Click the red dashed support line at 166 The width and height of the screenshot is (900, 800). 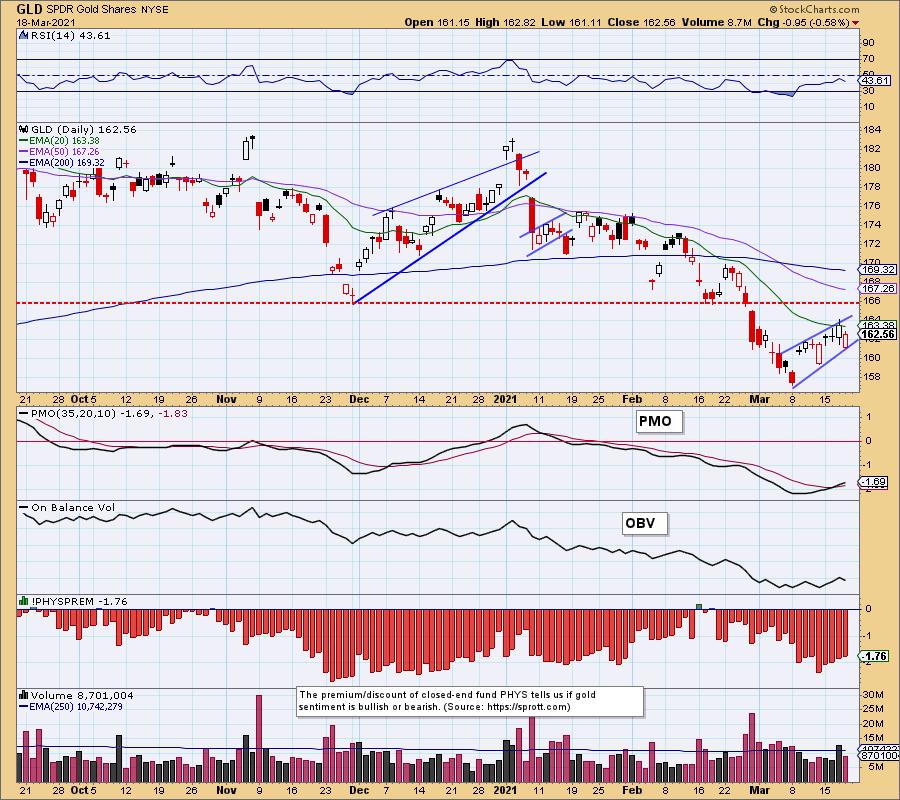pos(438,302)
